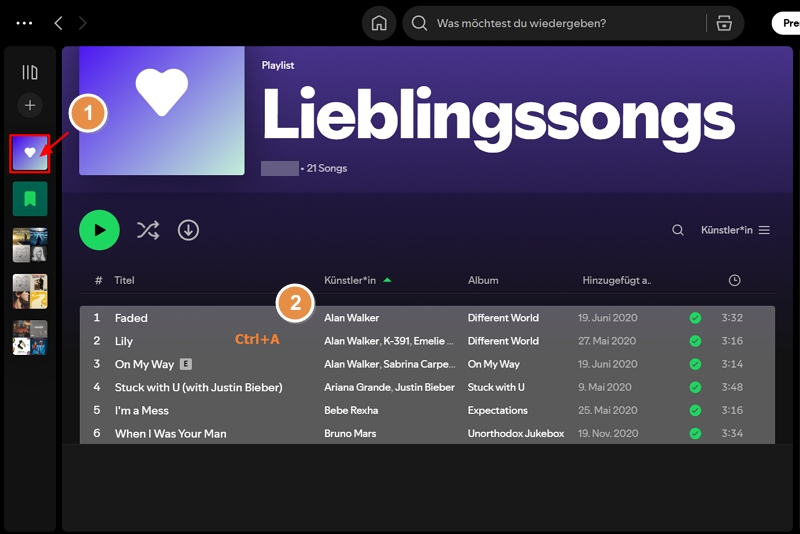Toggle shuffle for this playlist
This screenshot has width=800, height=534.
148,230
